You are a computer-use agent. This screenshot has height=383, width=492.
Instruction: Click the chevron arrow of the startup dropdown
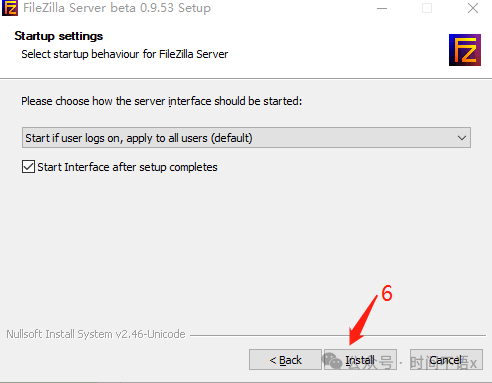[x=462, y=138]
